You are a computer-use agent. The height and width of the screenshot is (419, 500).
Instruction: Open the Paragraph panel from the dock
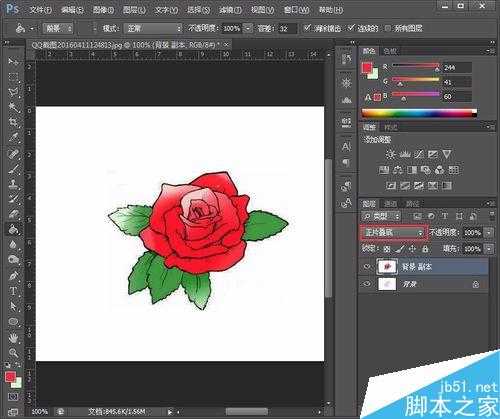[346, 162]
